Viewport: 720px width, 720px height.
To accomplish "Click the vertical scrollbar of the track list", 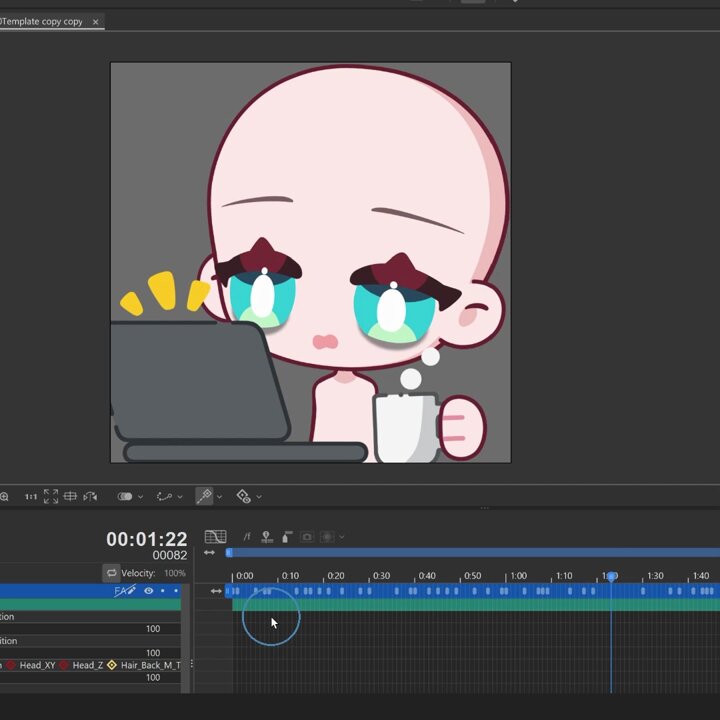I will tap(185, 638).
